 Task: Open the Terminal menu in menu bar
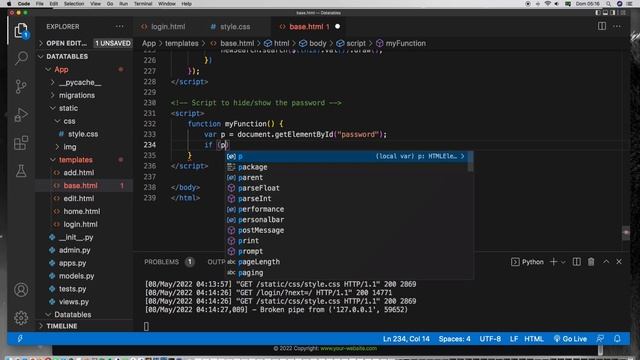pos(143,4)
